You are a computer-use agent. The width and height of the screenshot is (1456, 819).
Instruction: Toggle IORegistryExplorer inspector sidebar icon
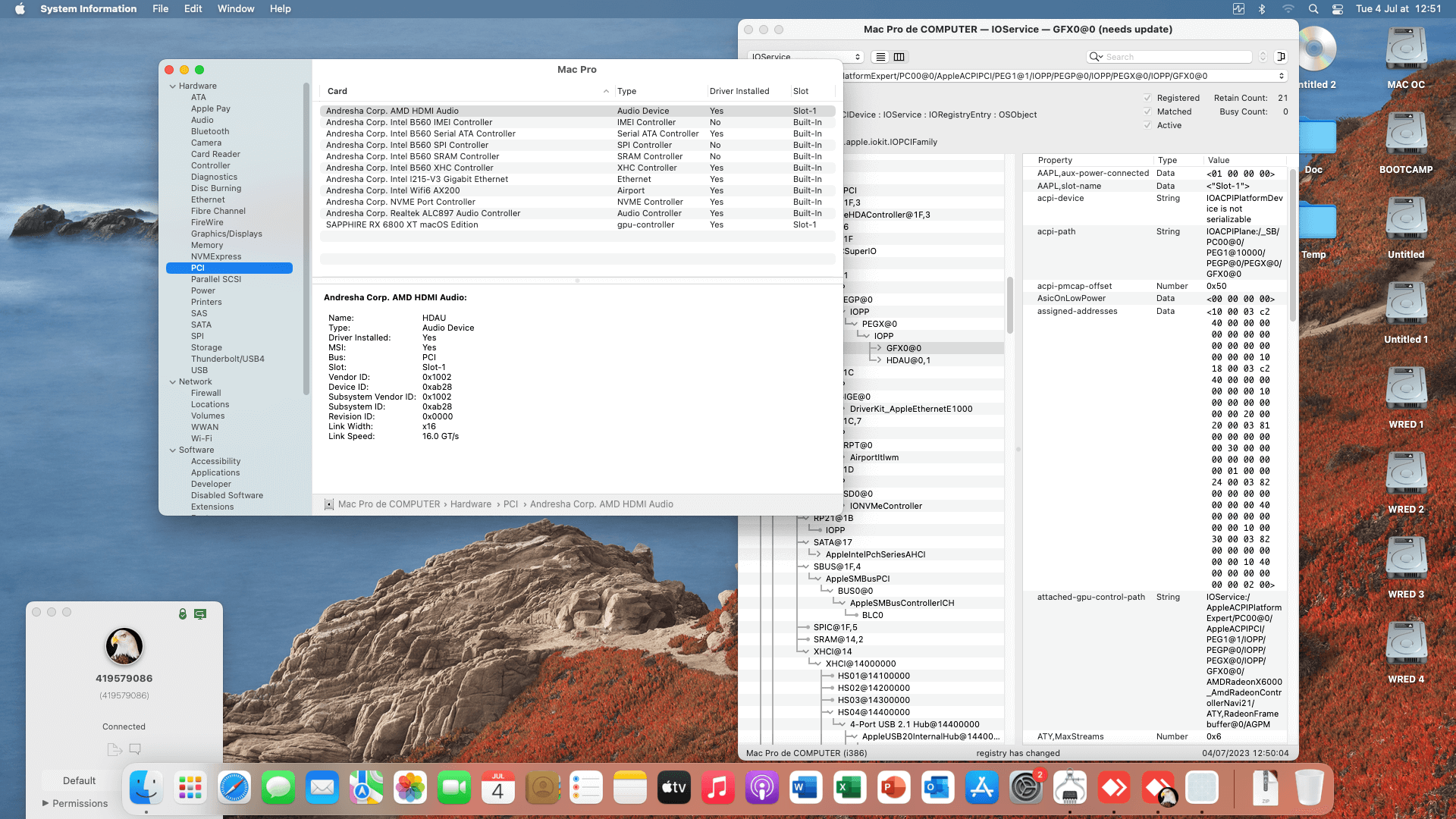pyautogui.click(x=1281, y=57)
